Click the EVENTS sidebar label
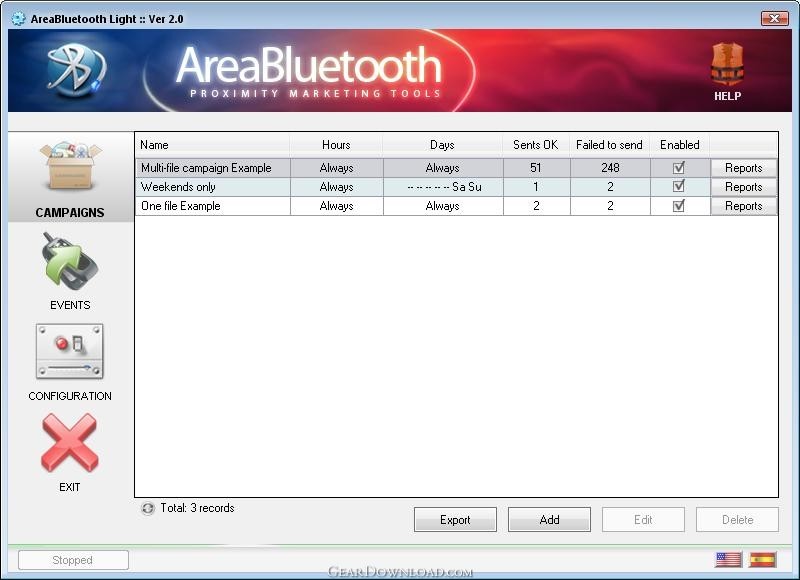Screen dimensions: 800x580 (x=70, y=305)
